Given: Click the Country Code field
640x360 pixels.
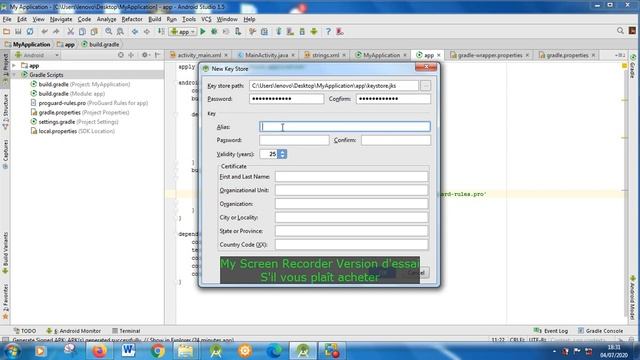Looking at the screenshot, I should [x=351, y=244].
